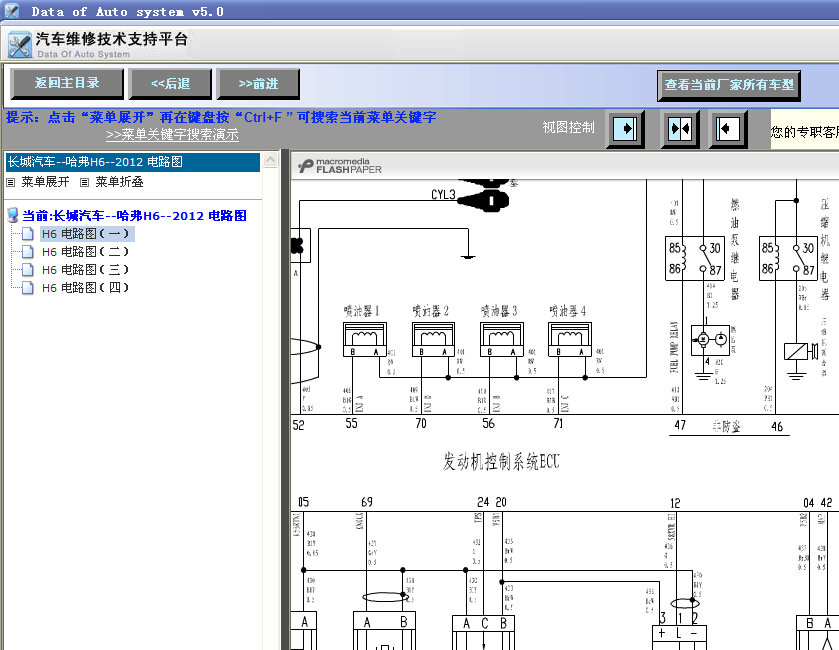Viewport: 839px width, 650px height.
Task: Collapse the menu via 菜单折叠
Action: point(119,182)
